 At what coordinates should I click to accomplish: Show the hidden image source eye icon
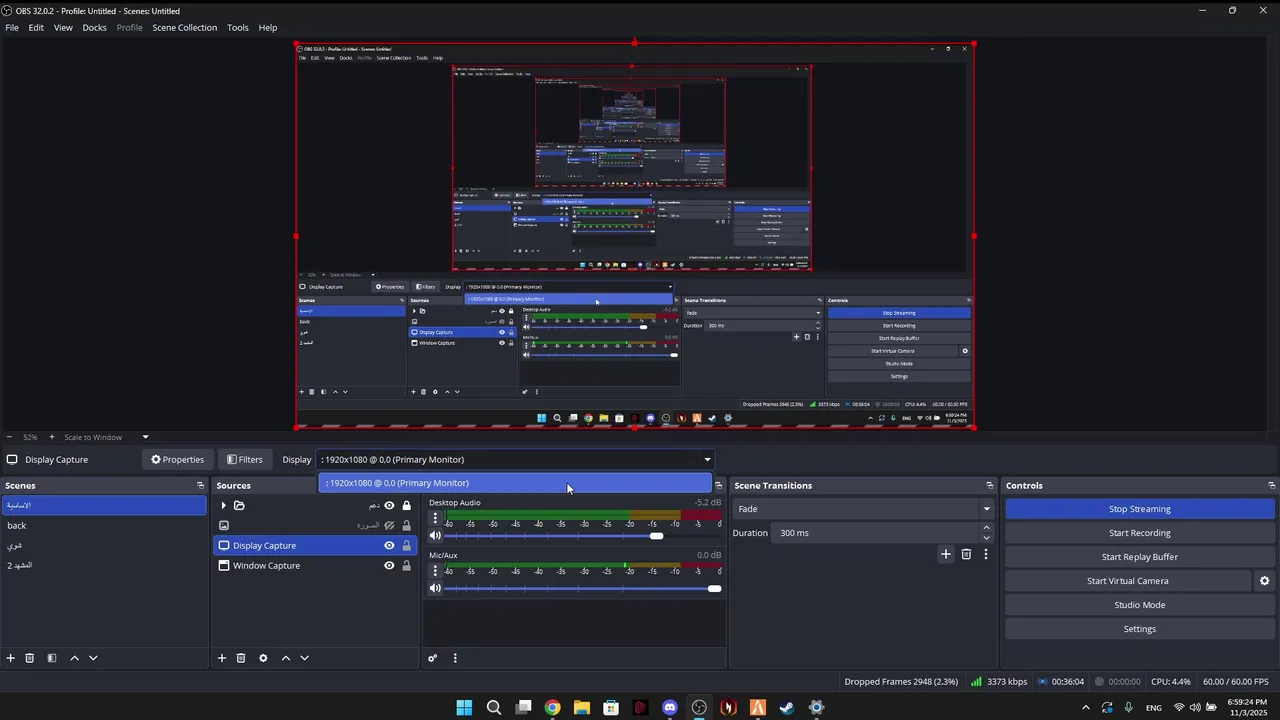tap(389, 526)
